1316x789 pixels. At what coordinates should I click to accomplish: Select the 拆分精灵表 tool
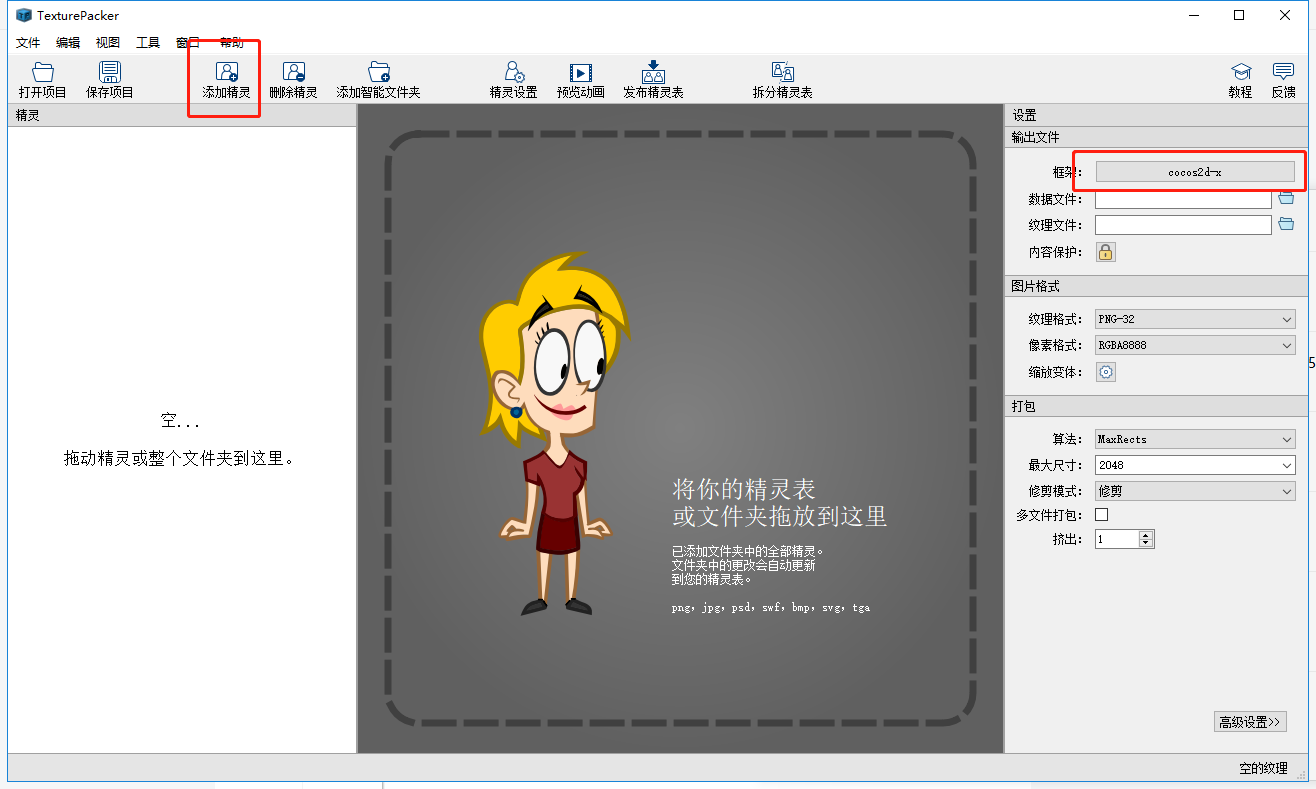[x=783, y=78]
